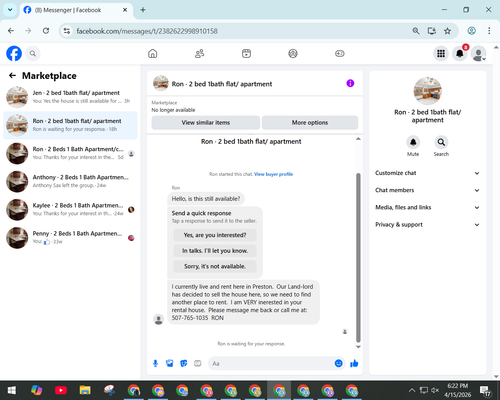Close the Messenger tab
Screen dimensions: 500x400
tap(125, 10)
